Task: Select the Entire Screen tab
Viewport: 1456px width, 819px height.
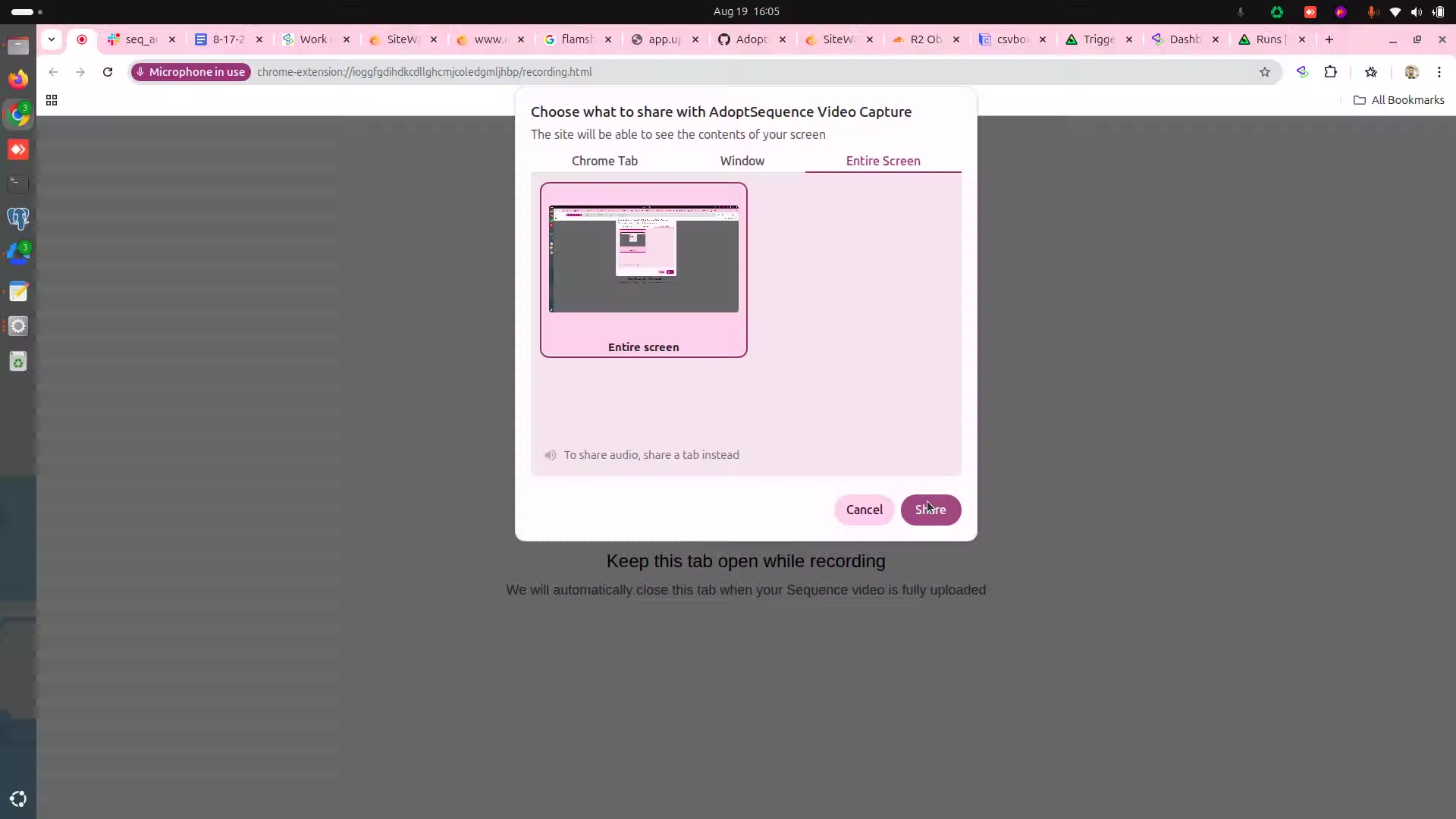Action: pos(883,161)
